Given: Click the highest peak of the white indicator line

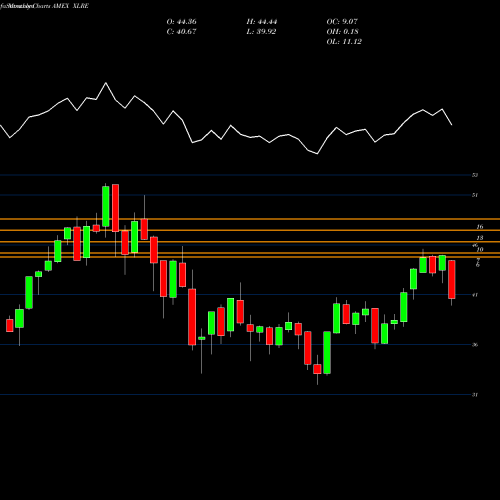Looking at the screenshot, I should tap(106, 83).
